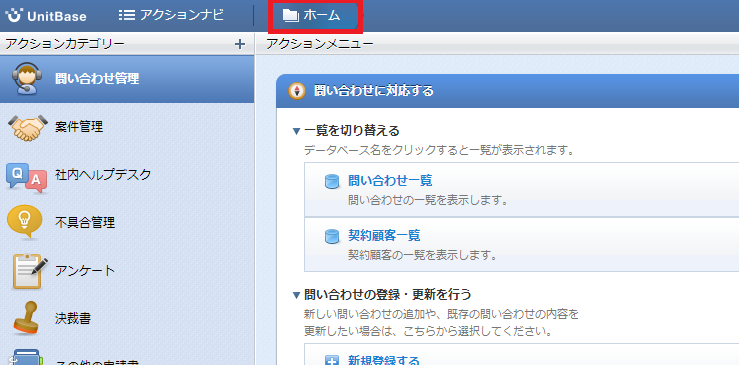The image size is (739, 365).
Task: Open the アクションナビ menu
Action: pos(171,15)
